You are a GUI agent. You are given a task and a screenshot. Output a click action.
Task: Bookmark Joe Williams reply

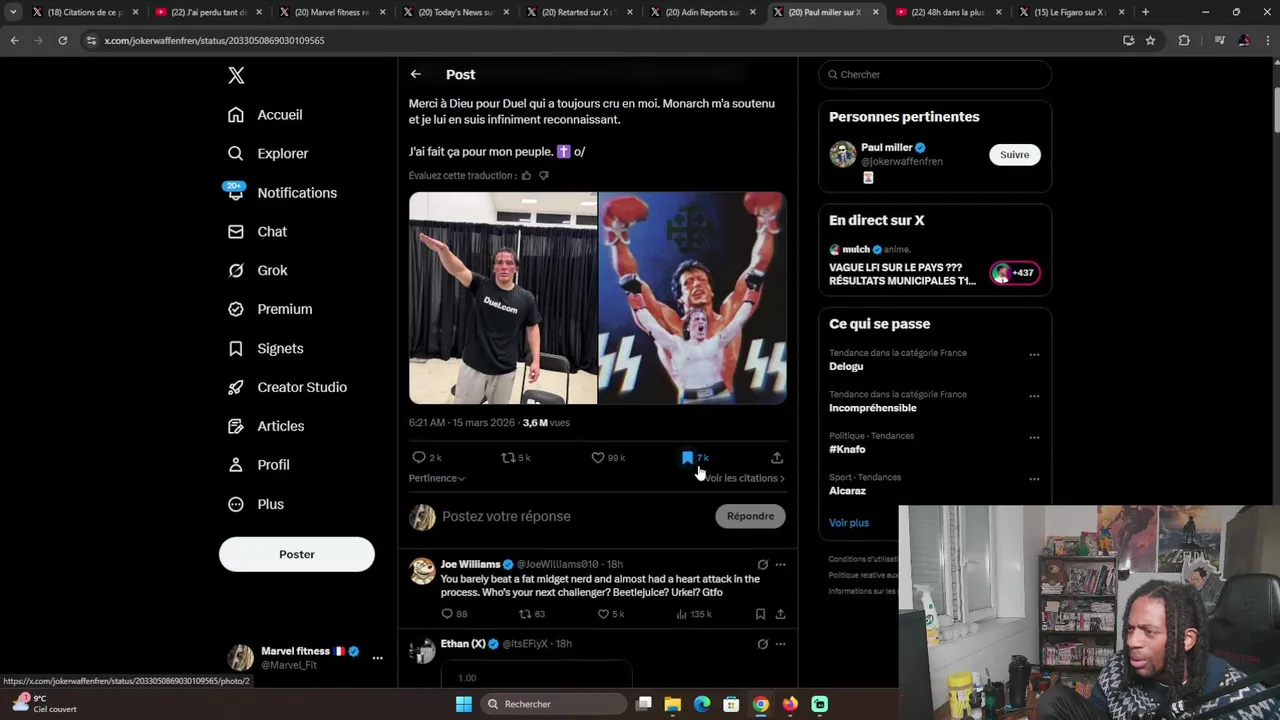point(760,614)
